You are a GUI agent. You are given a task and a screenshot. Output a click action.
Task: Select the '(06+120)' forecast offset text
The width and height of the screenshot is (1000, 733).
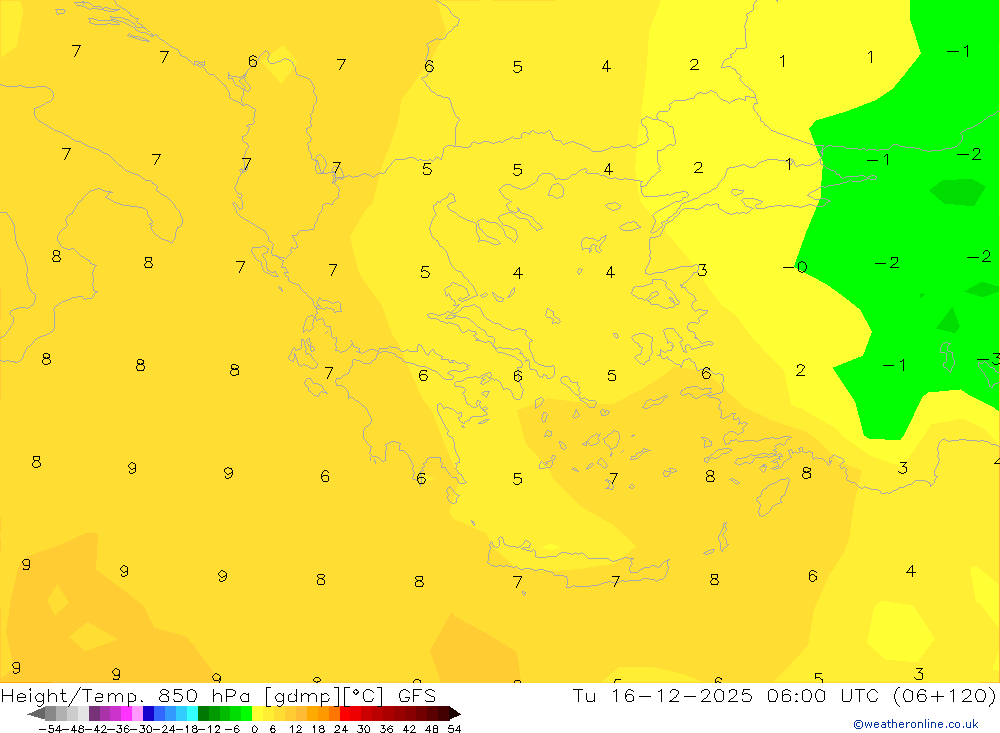pyautogui.click(x=945, y=695)
